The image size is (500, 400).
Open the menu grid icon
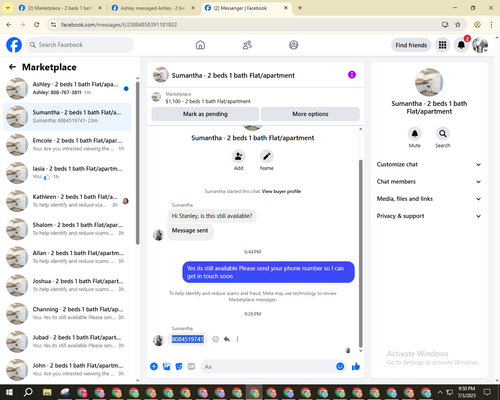[x=442, y=45]
